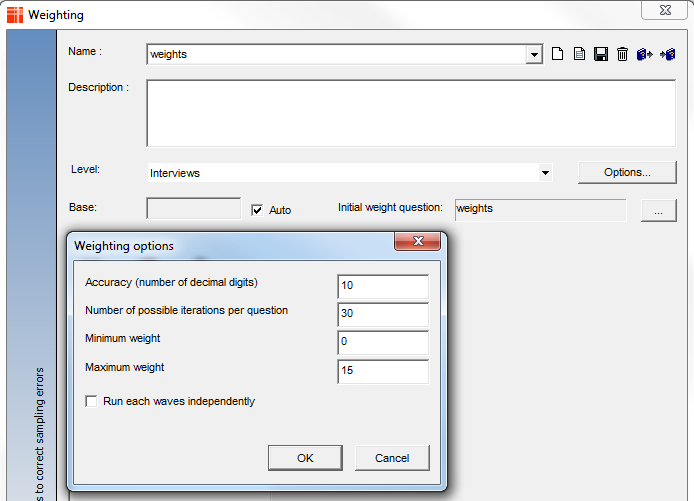Delete weighting with trash can icon
Screen dimensions: 694x501
[x=622, y=54]
